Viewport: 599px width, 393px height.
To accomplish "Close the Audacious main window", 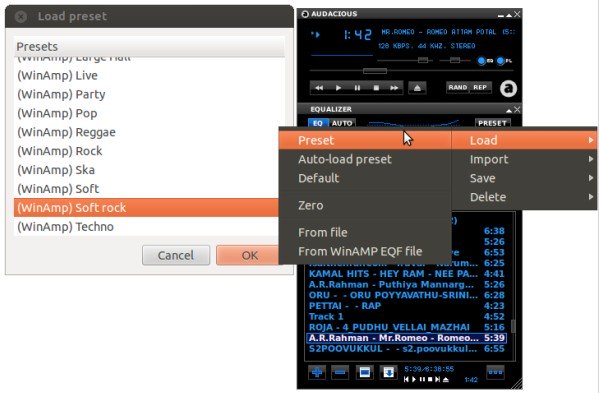I will pos(517,14).
